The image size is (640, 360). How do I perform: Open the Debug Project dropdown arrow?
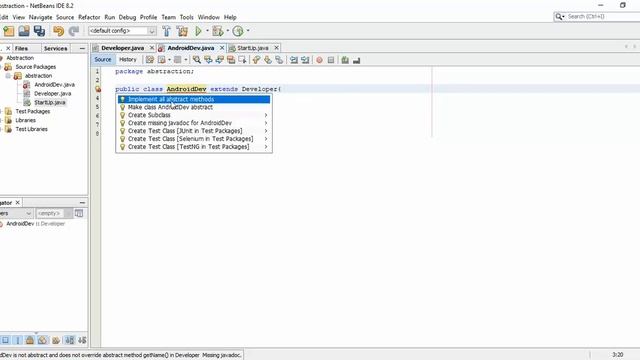click(x=228, y=31)
